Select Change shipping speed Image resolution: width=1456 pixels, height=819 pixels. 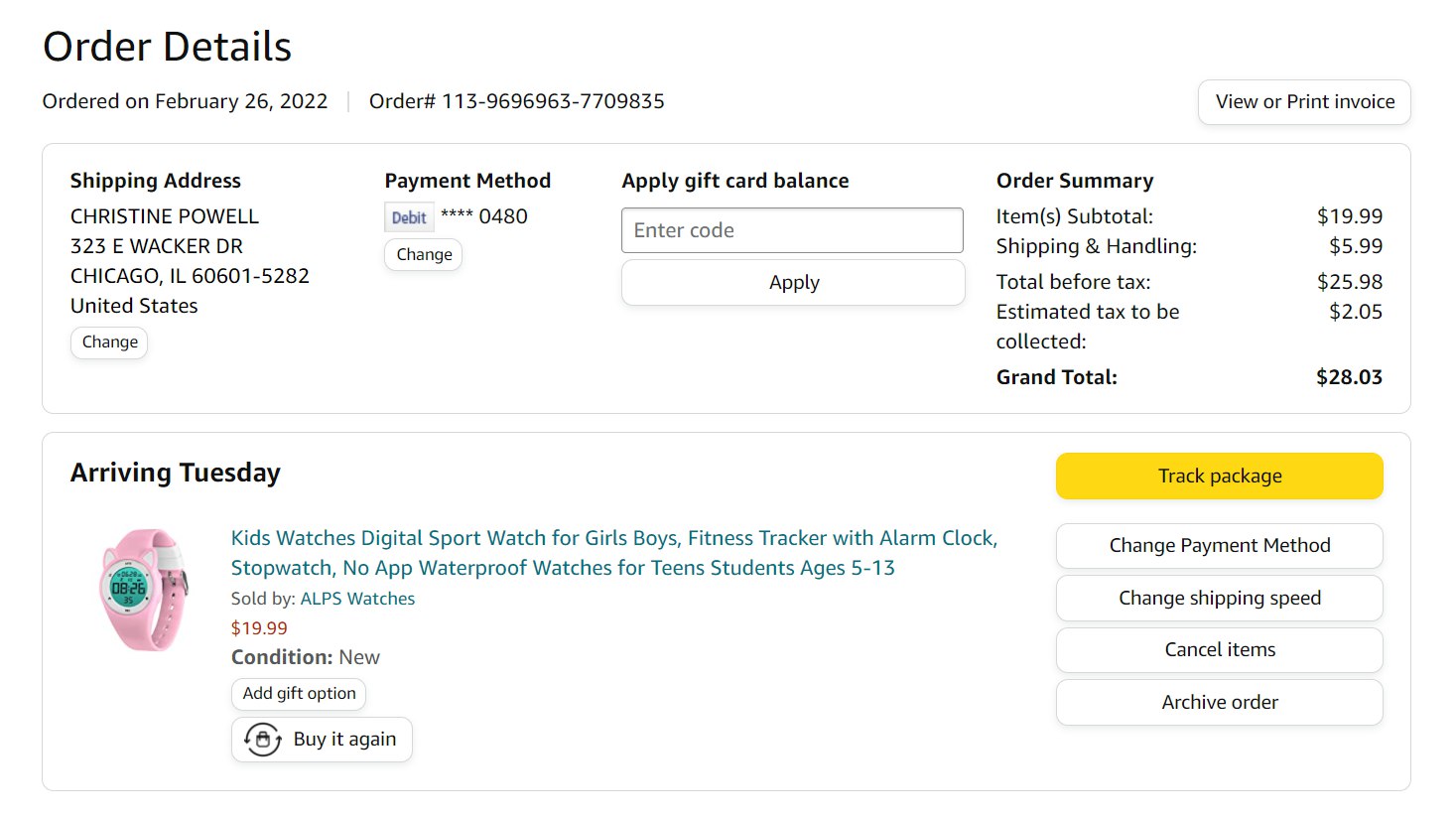1219,599
